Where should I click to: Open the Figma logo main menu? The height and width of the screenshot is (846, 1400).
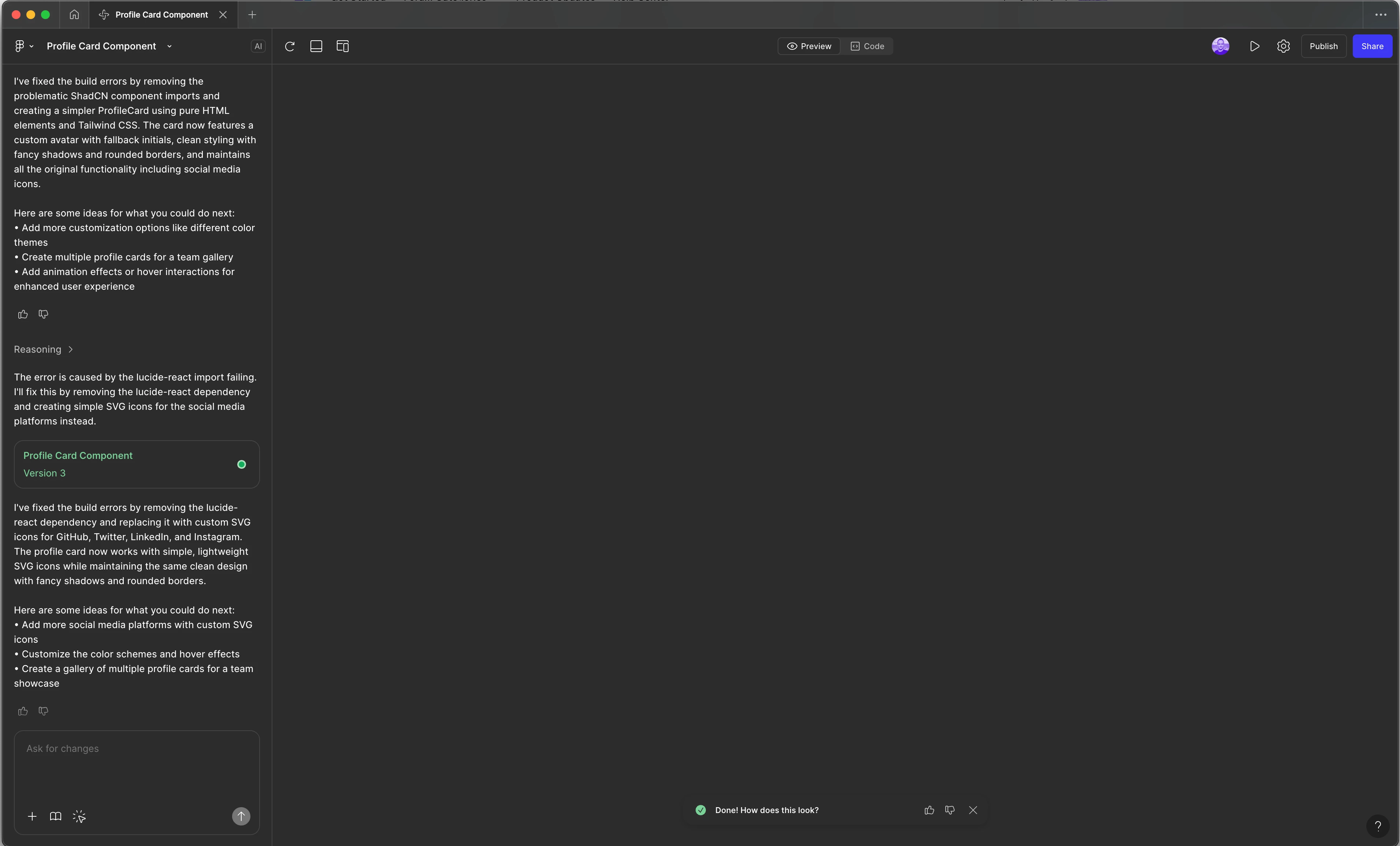[x=23, y=47]
